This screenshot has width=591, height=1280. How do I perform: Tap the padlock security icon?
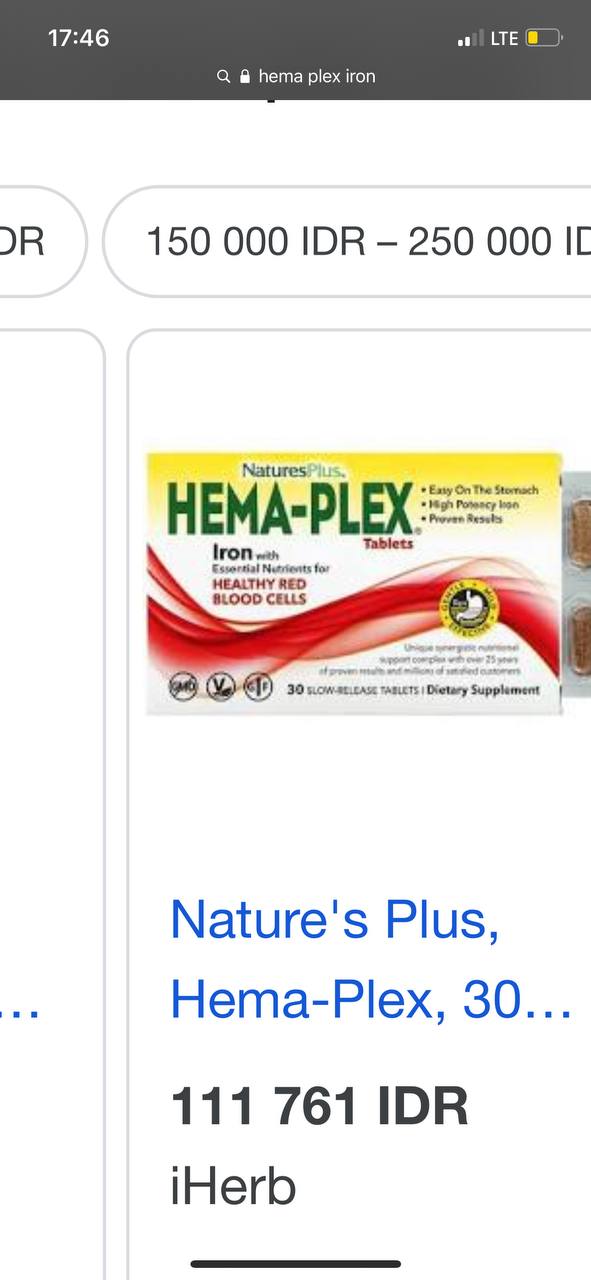tap(244, 76)
